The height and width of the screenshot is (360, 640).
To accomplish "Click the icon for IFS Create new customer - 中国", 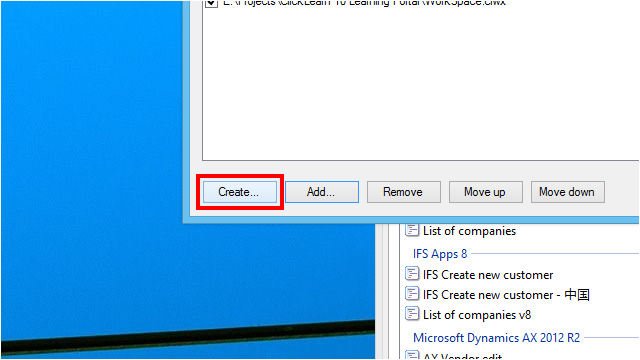I will pyautogui.click(x=412, y=293).
